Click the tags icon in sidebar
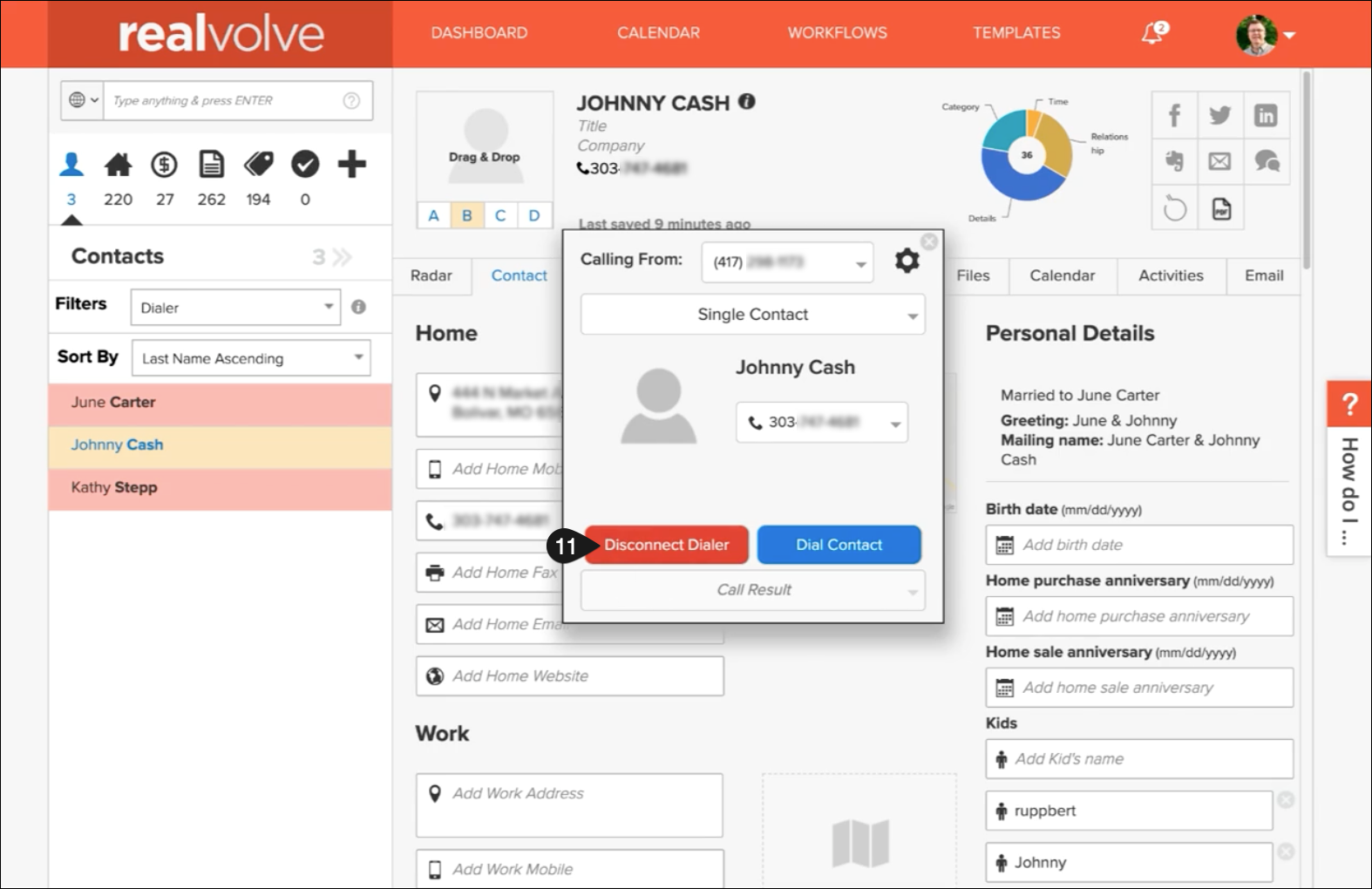The image size is (1372, 889). click(258, 164)
